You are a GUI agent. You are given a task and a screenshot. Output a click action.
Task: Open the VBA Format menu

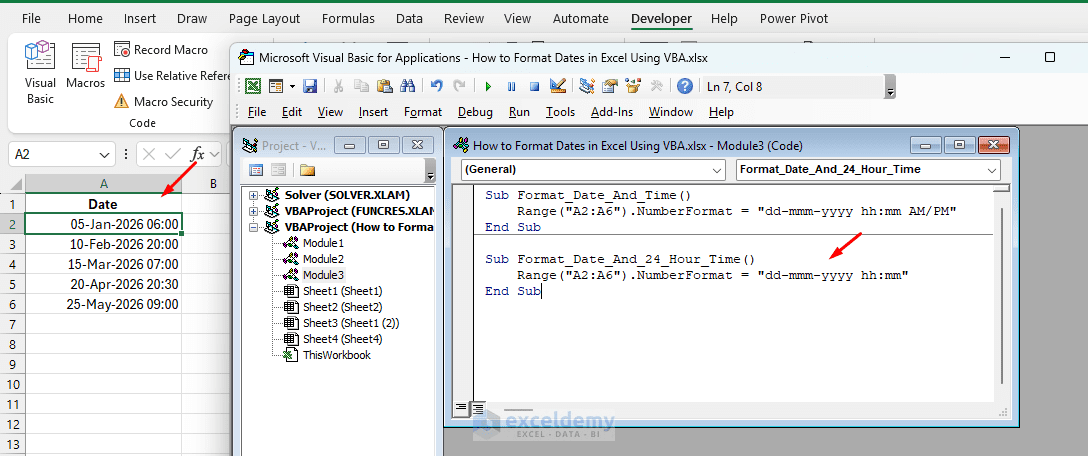coord(423,112)
